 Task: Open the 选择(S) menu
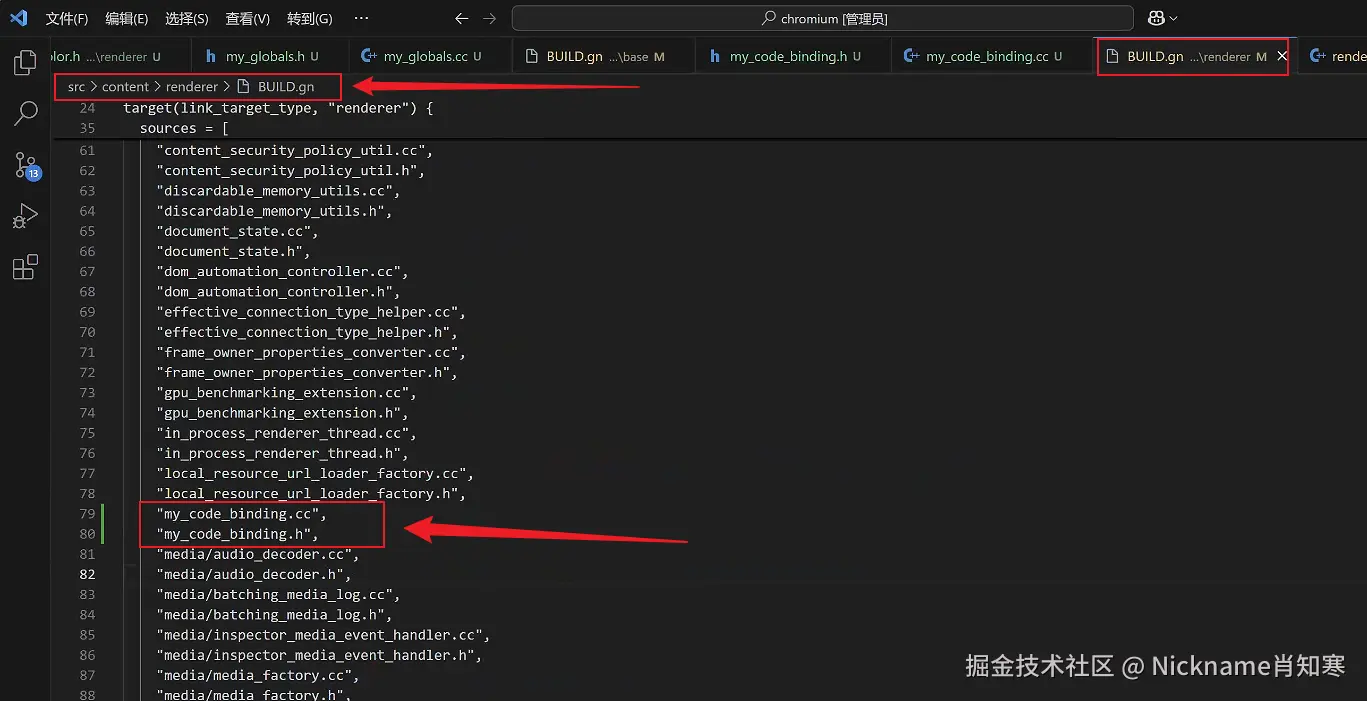tap(187, 18)
